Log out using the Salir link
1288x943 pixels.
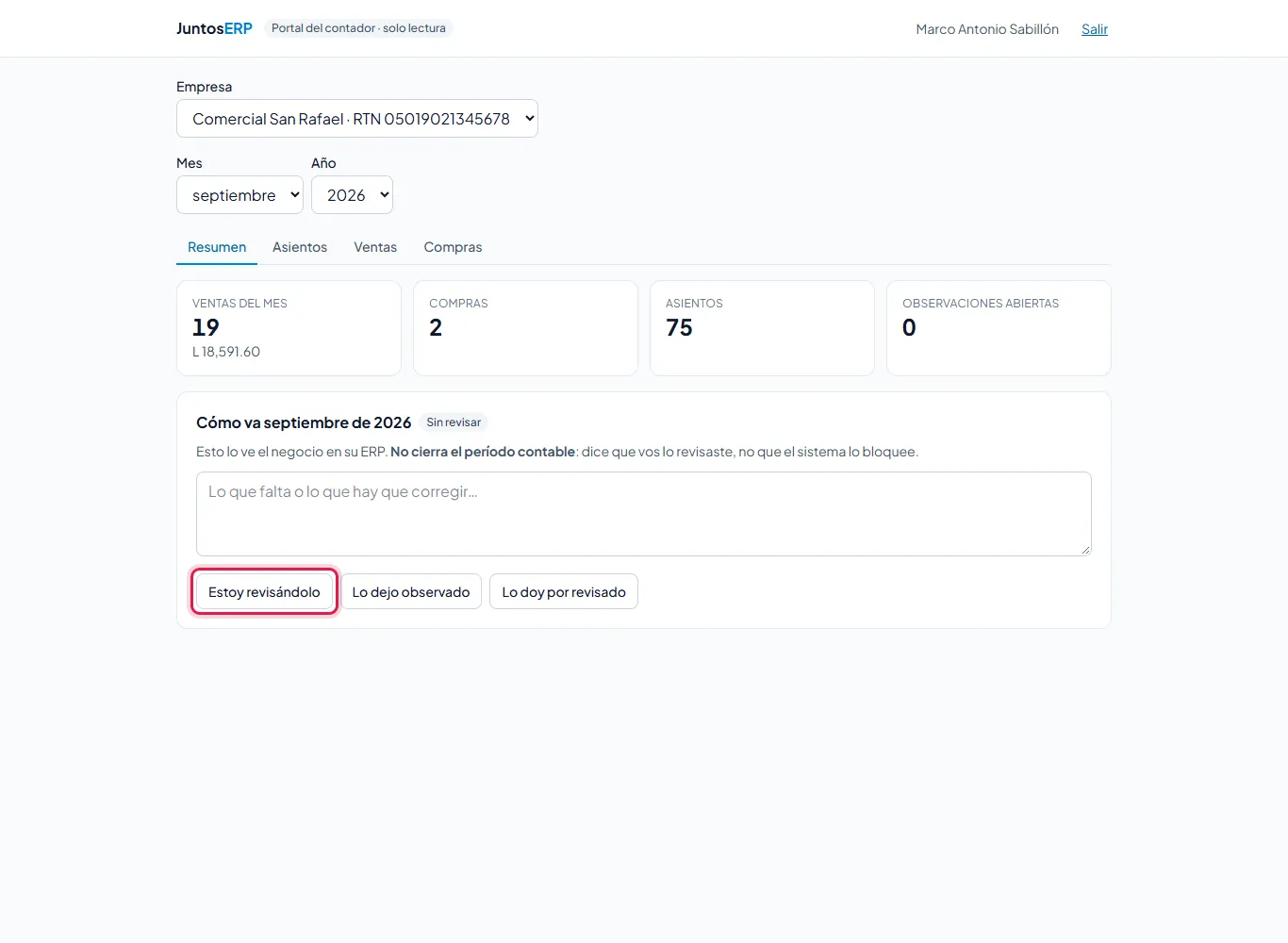1095,29
